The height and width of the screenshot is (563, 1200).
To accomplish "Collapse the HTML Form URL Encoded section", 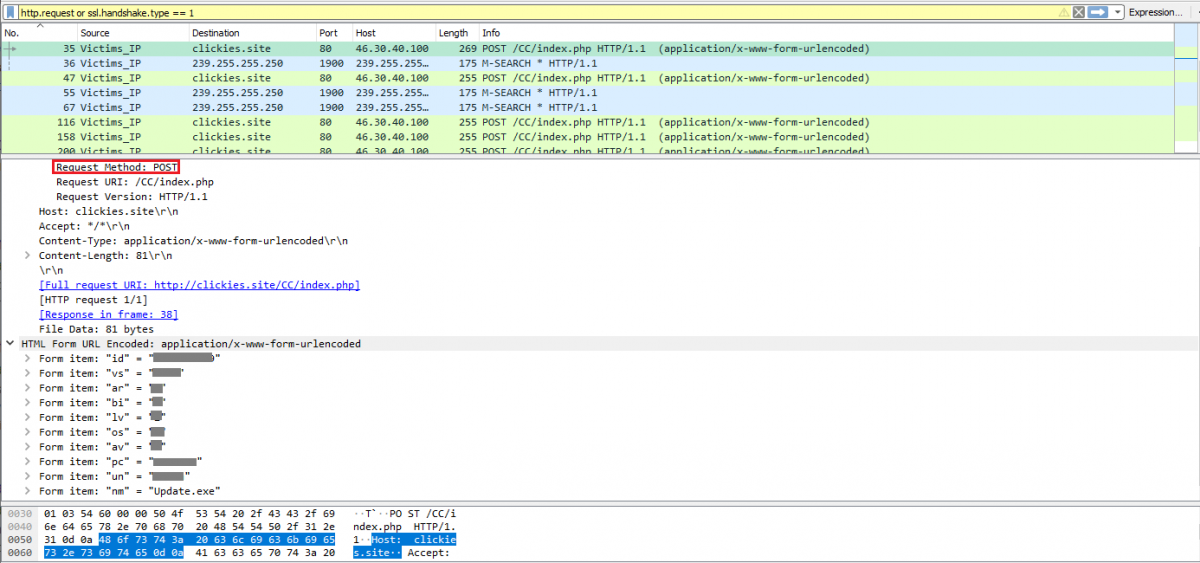I will tap(11, 344).
